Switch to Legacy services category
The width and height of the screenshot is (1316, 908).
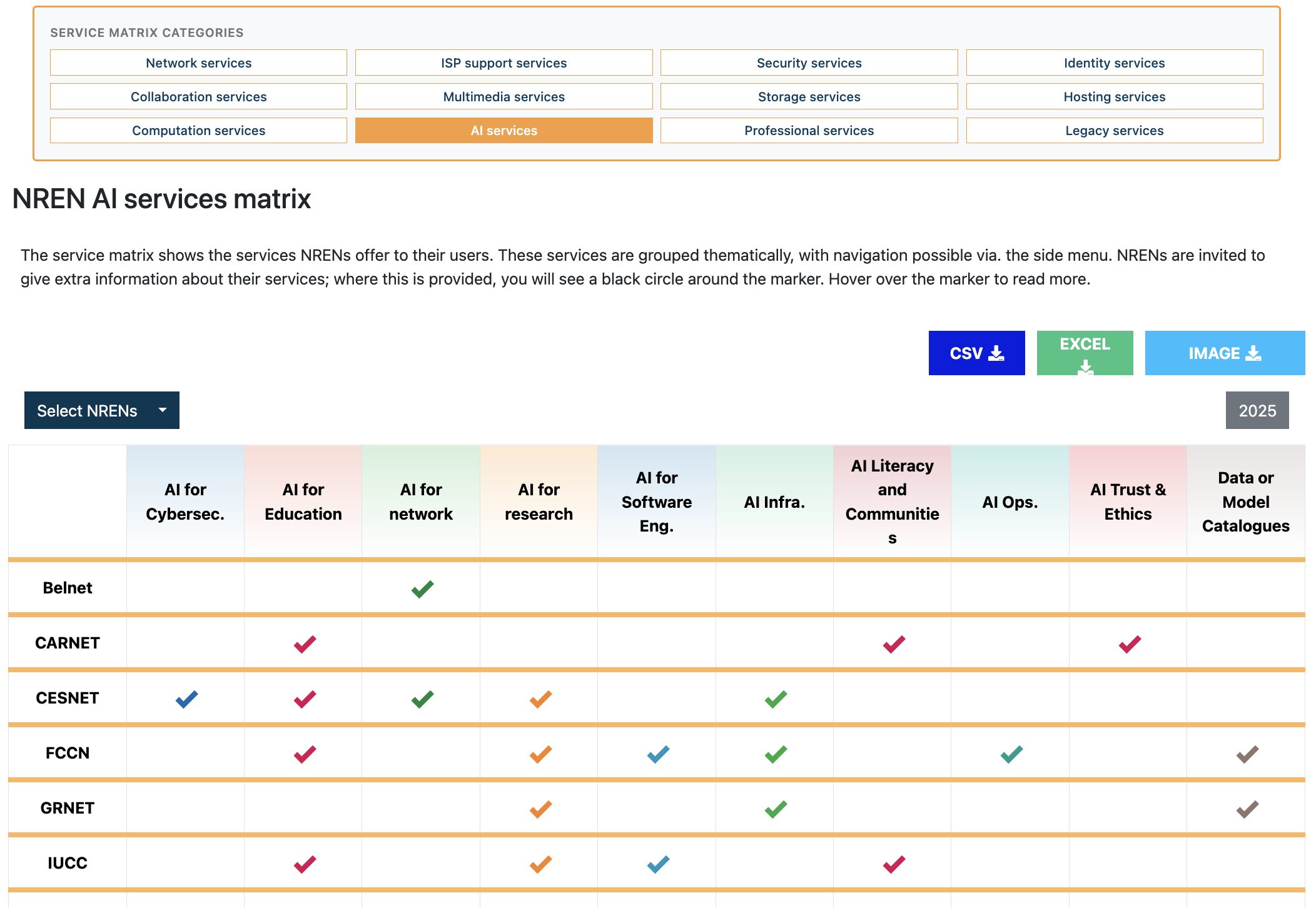point(1113,130)
